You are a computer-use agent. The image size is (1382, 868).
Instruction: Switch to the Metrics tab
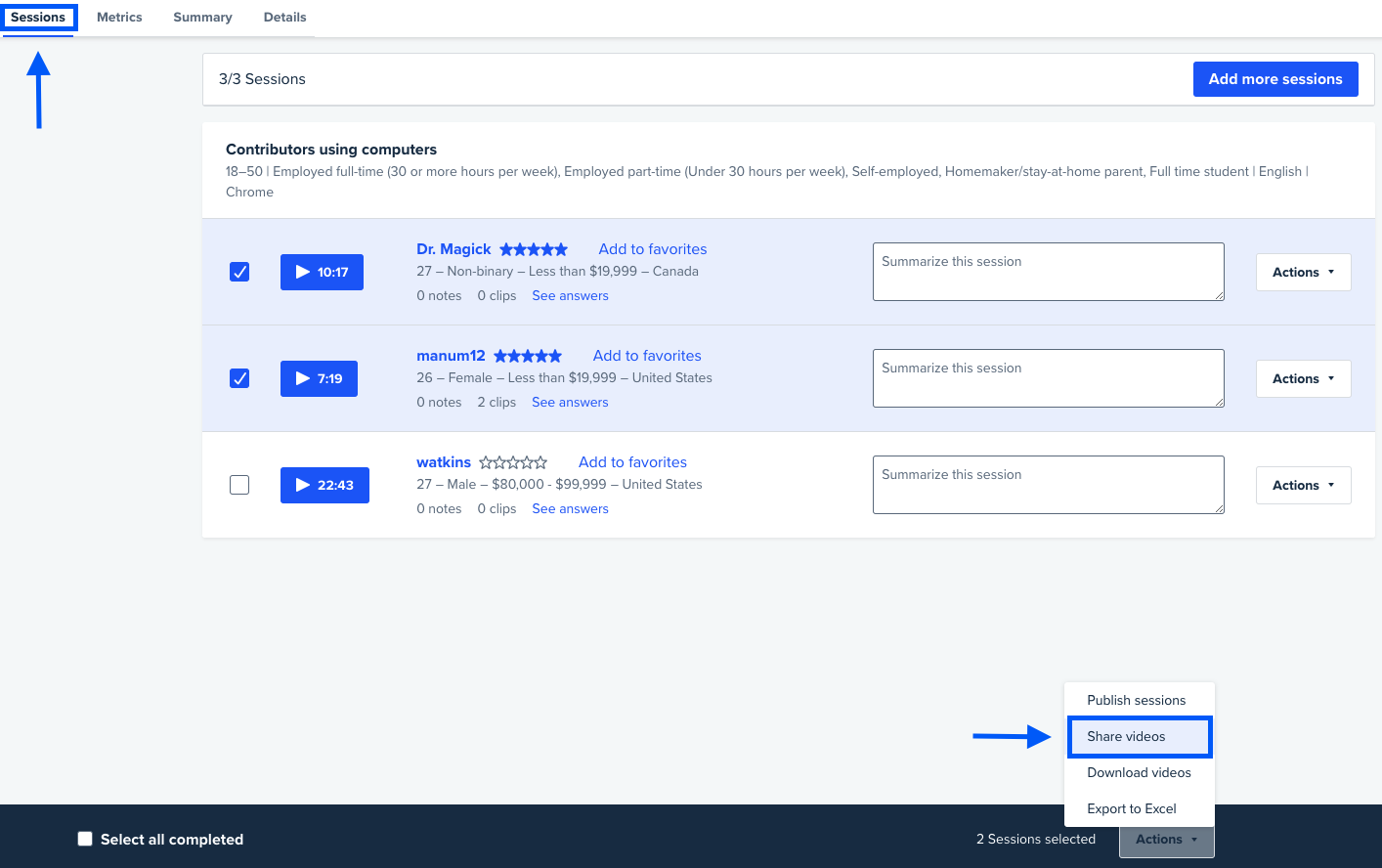[119, 18]
